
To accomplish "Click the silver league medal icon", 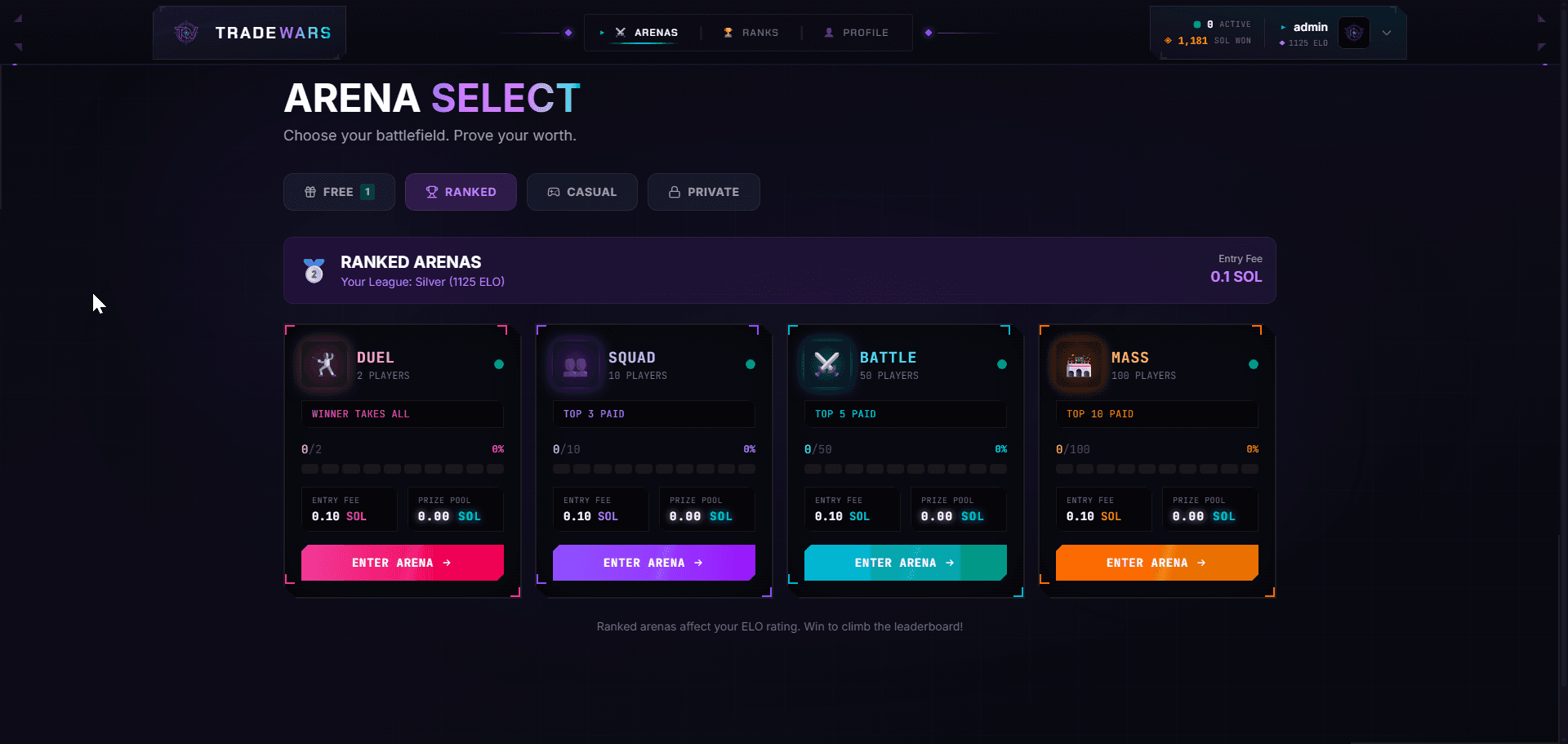I will (x=314, y=270).
